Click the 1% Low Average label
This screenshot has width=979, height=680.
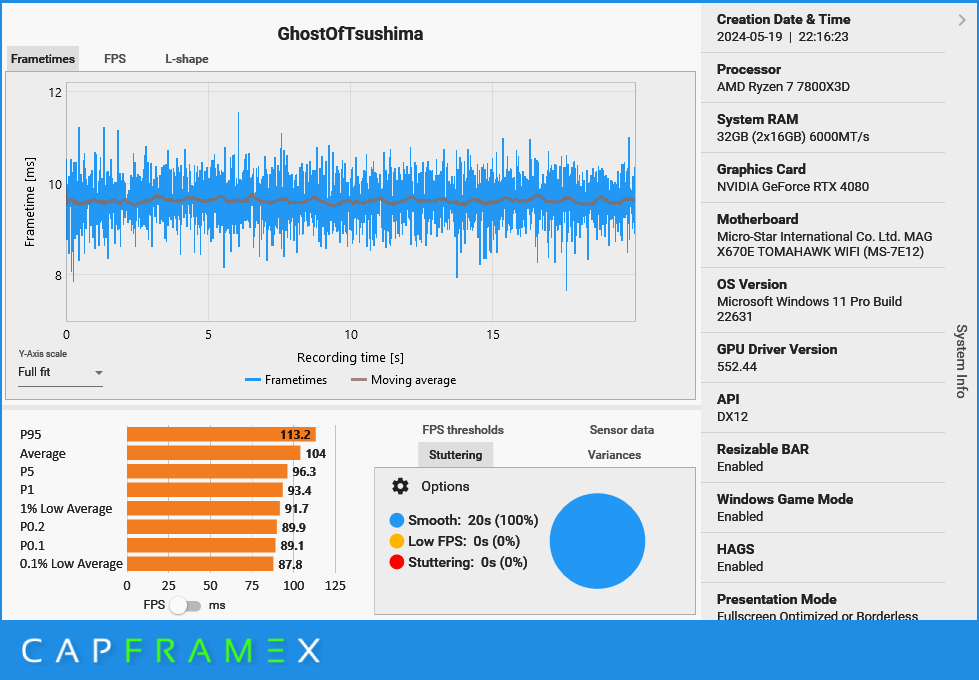66,508
